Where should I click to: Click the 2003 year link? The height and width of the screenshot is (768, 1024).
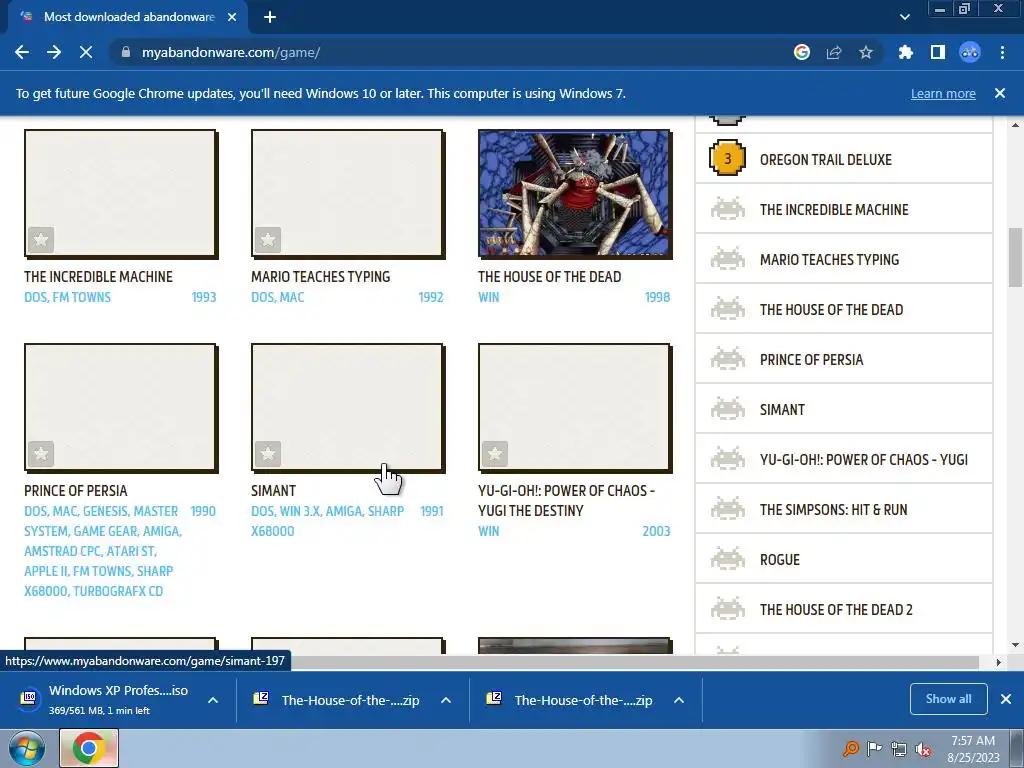pos(656,531)
